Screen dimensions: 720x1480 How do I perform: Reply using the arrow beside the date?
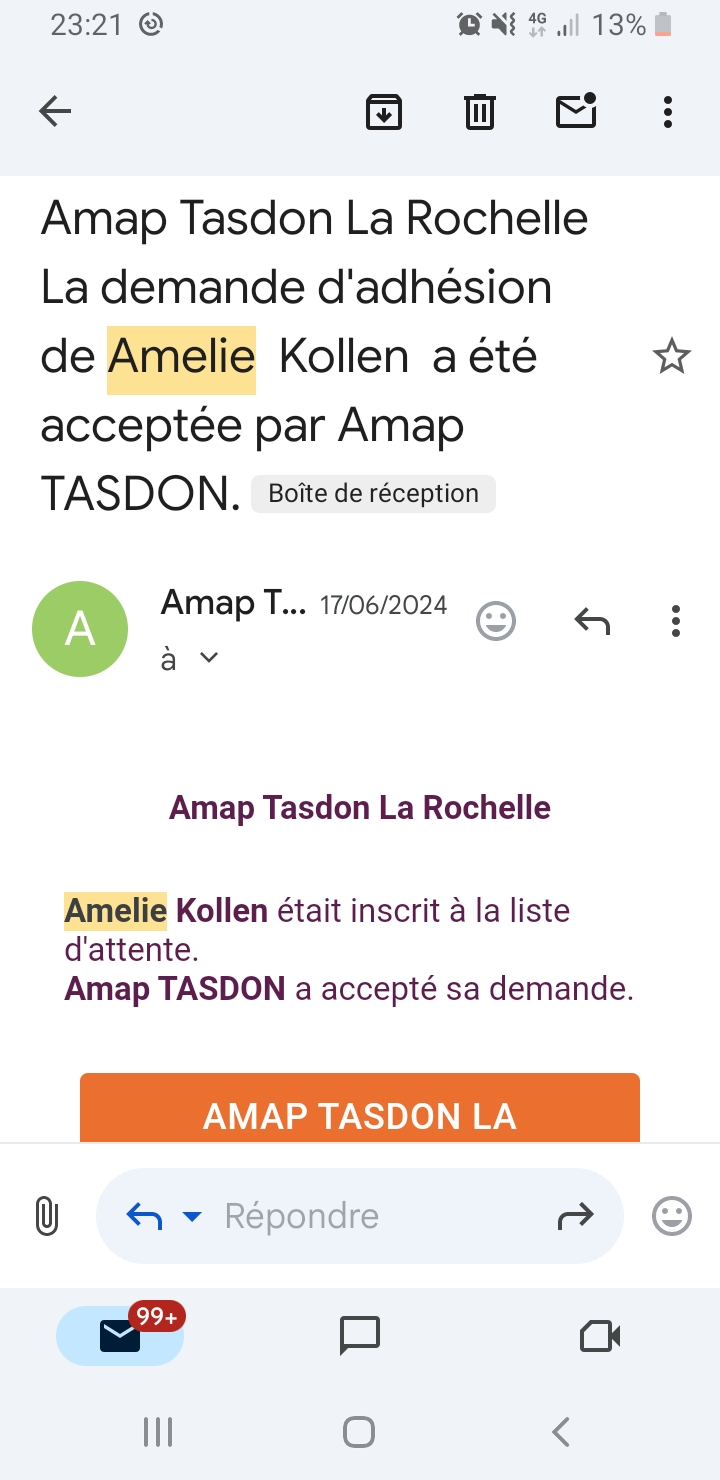592,621
